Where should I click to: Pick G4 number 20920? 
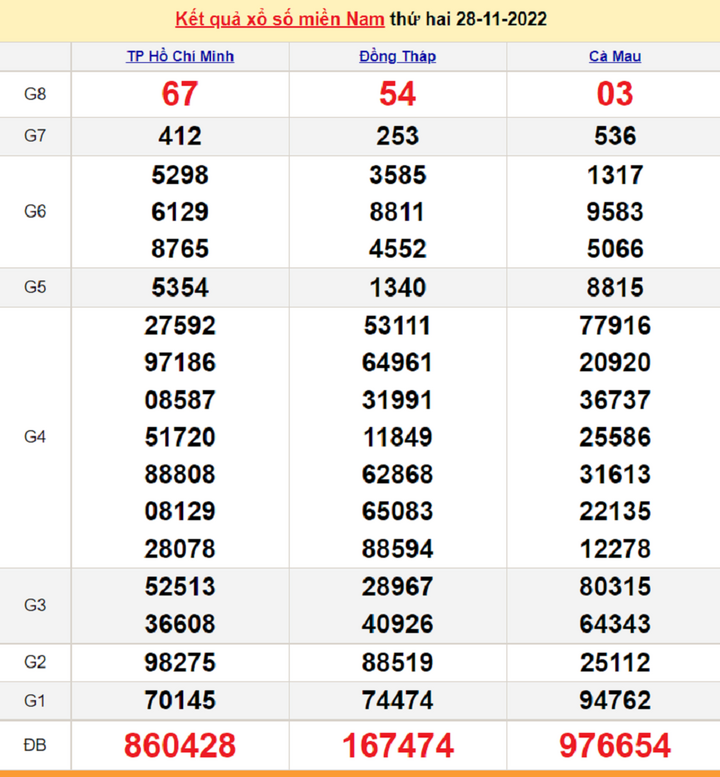[x=615, y=363]
